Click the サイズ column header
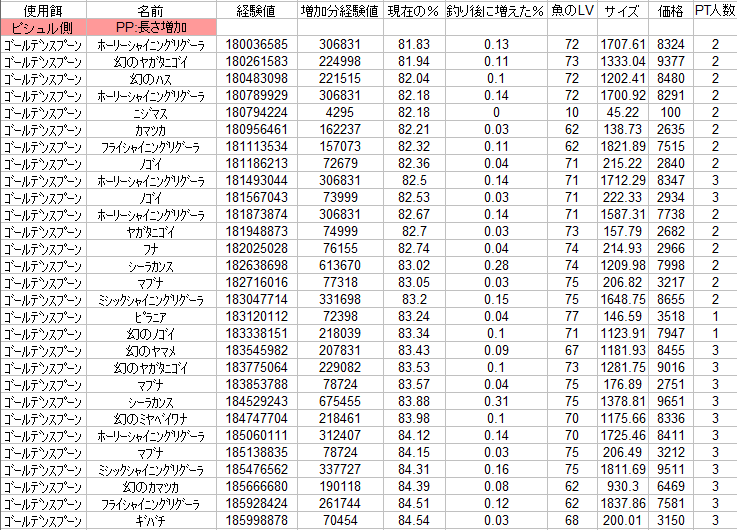 click(x=623, y=10)
